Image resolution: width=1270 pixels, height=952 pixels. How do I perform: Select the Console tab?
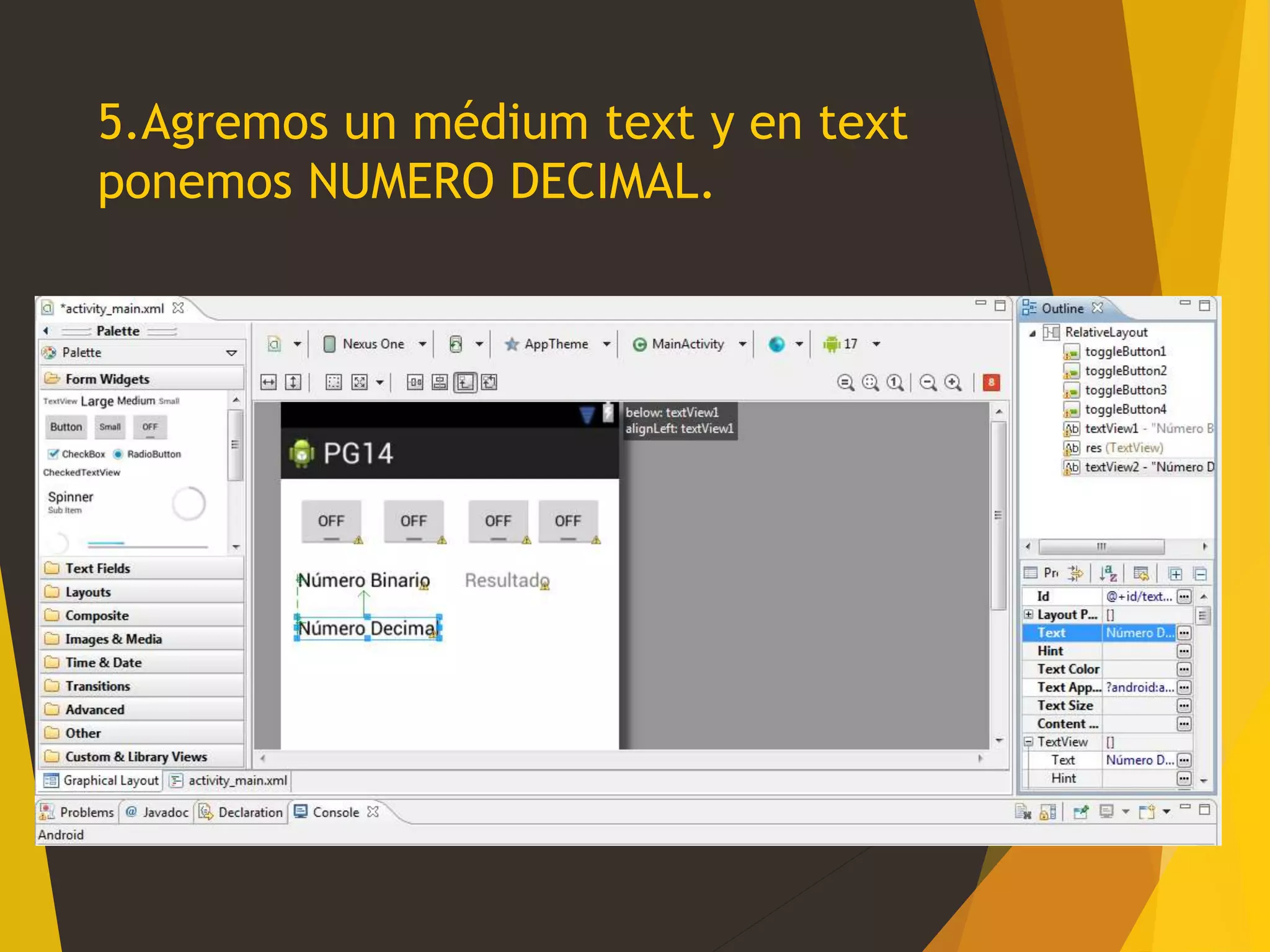tap(335, 812)
